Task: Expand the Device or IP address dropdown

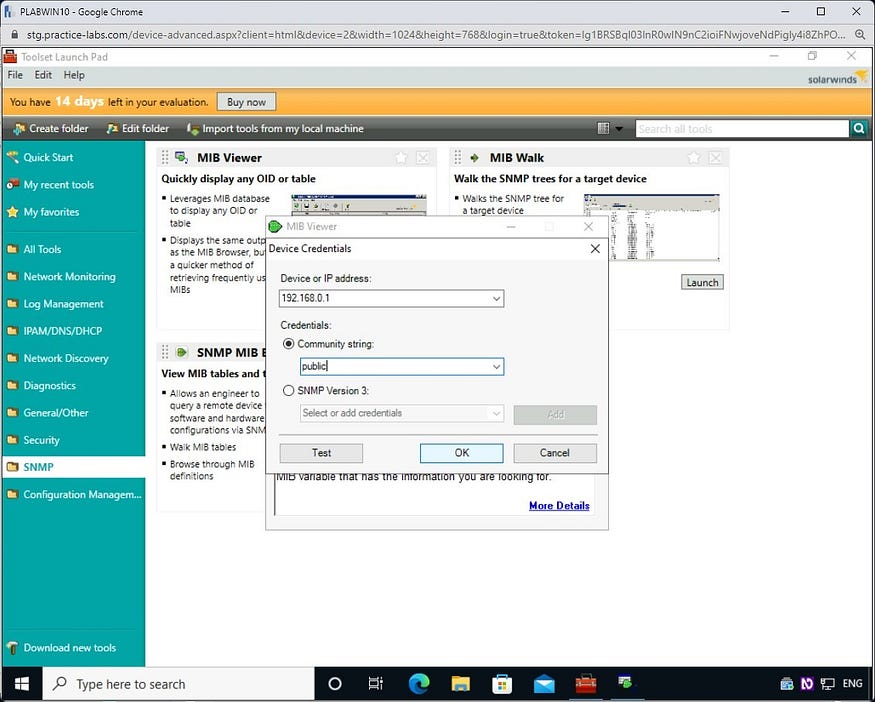Action: [x=496, y=299]
